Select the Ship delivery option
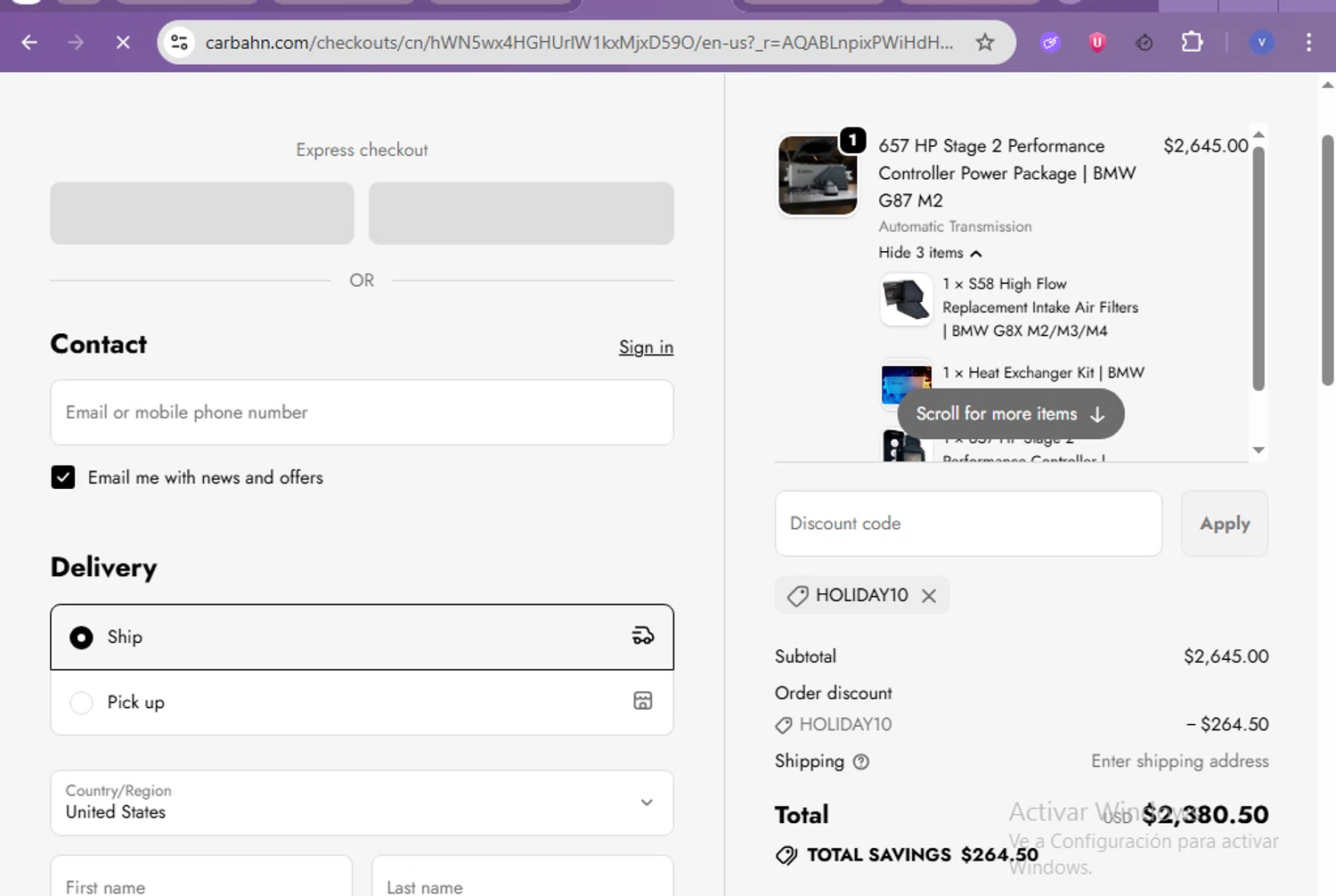The image size is (1336, 896). (362, 637)
